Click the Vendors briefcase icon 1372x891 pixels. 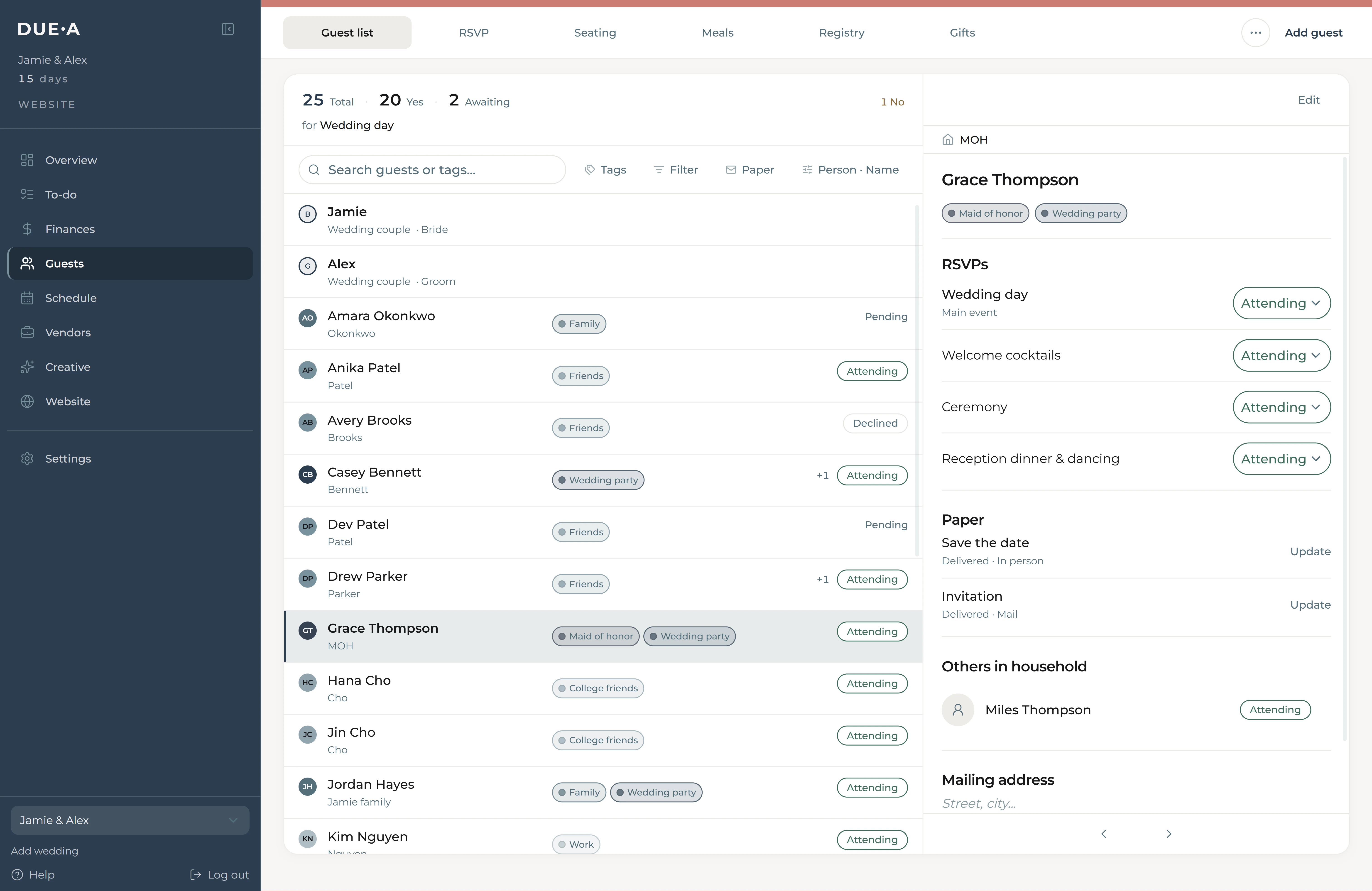coord(27,333)
